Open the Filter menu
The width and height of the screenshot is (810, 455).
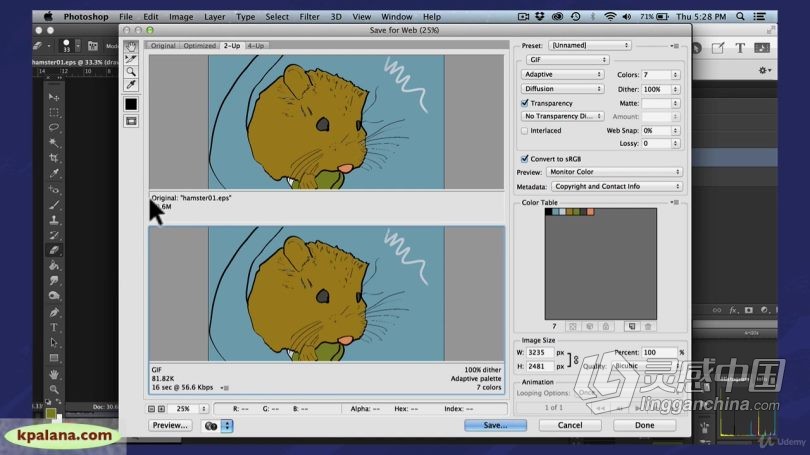pos(309,17)
